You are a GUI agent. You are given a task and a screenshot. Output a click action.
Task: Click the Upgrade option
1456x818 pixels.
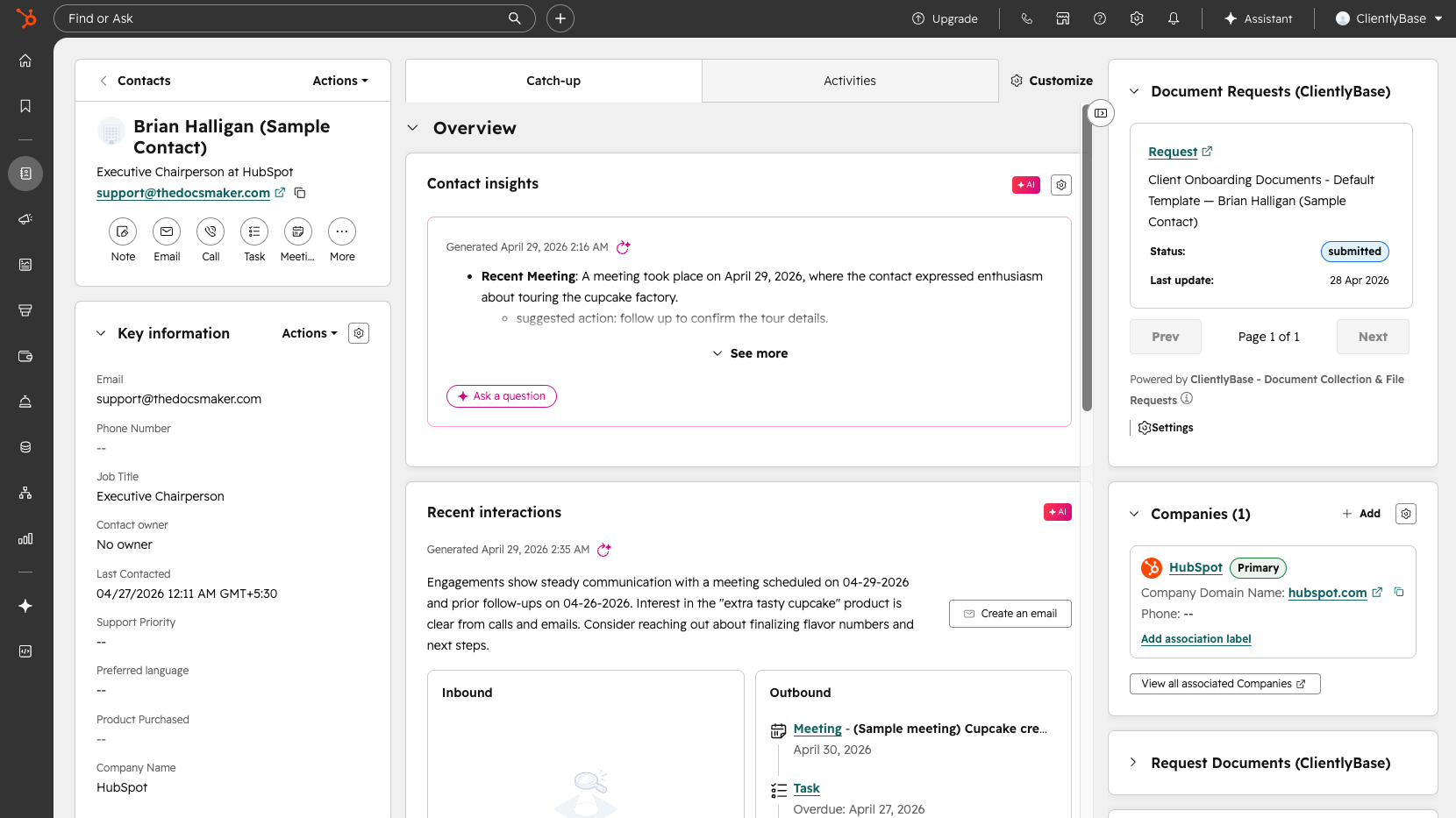tap(945, 18)
